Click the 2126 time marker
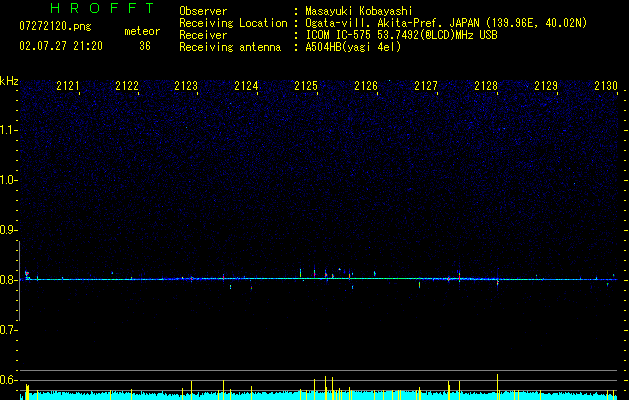The height and width of the screenshot is (400, 629). (x=366, y=86)
